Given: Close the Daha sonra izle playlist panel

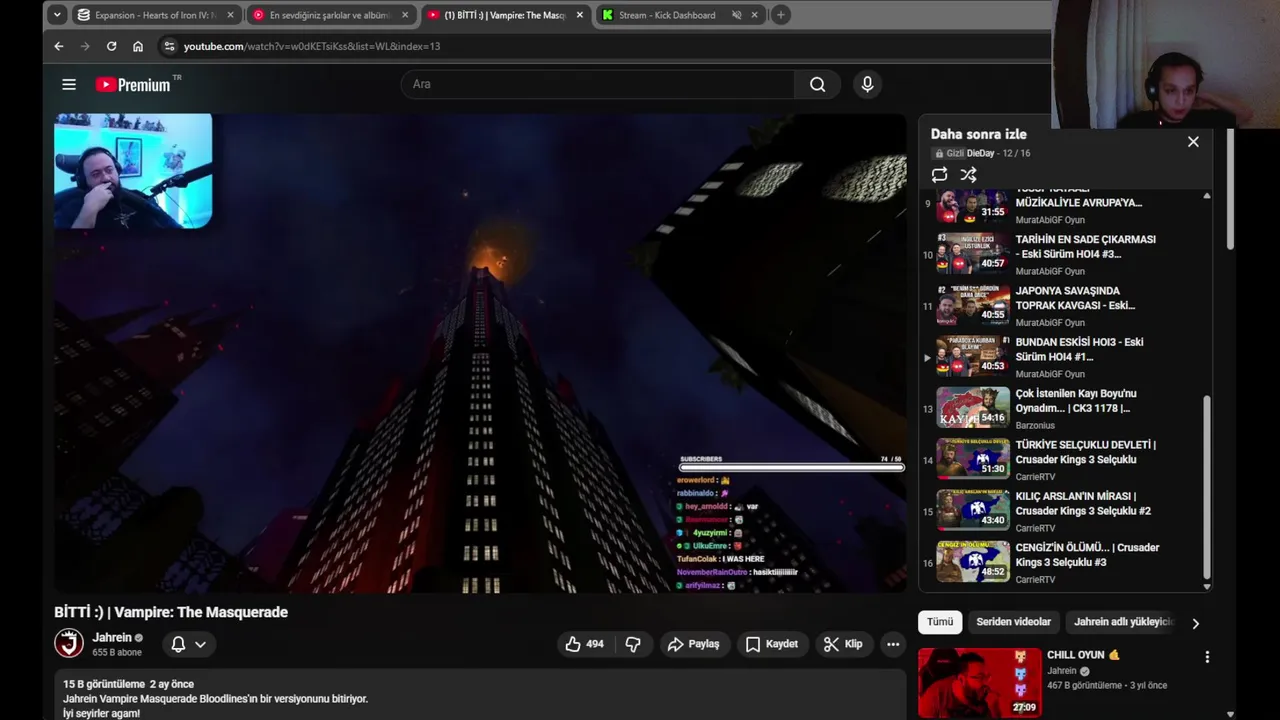Looking at the screenshot, I should 1193,142.
